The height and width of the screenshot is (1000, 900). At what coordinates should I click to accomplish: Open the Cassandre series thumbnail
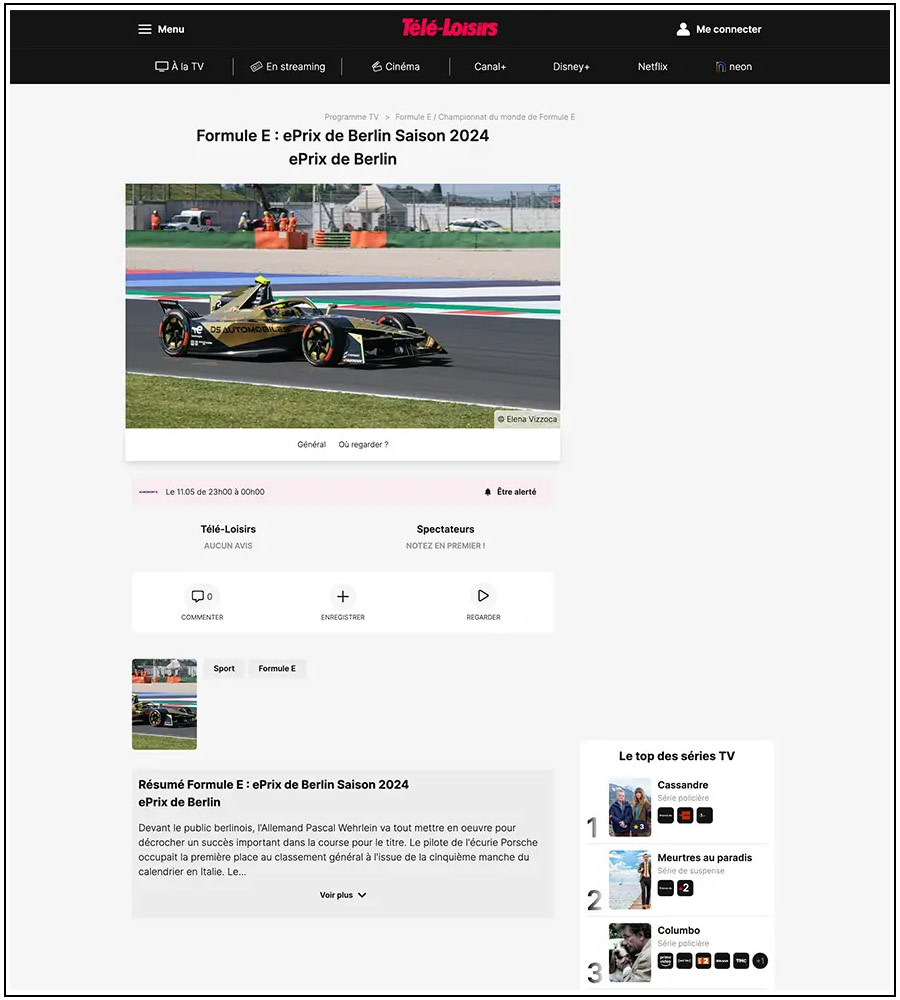[x=630, y=807]
